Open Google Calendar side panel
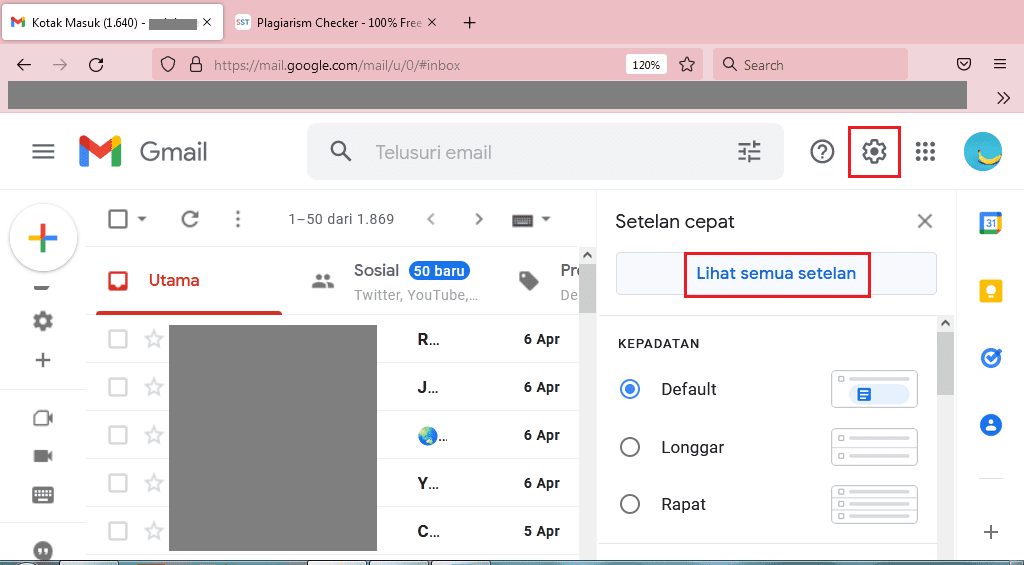This screenshot has height=565, width=1024. (x=991, y=223)
